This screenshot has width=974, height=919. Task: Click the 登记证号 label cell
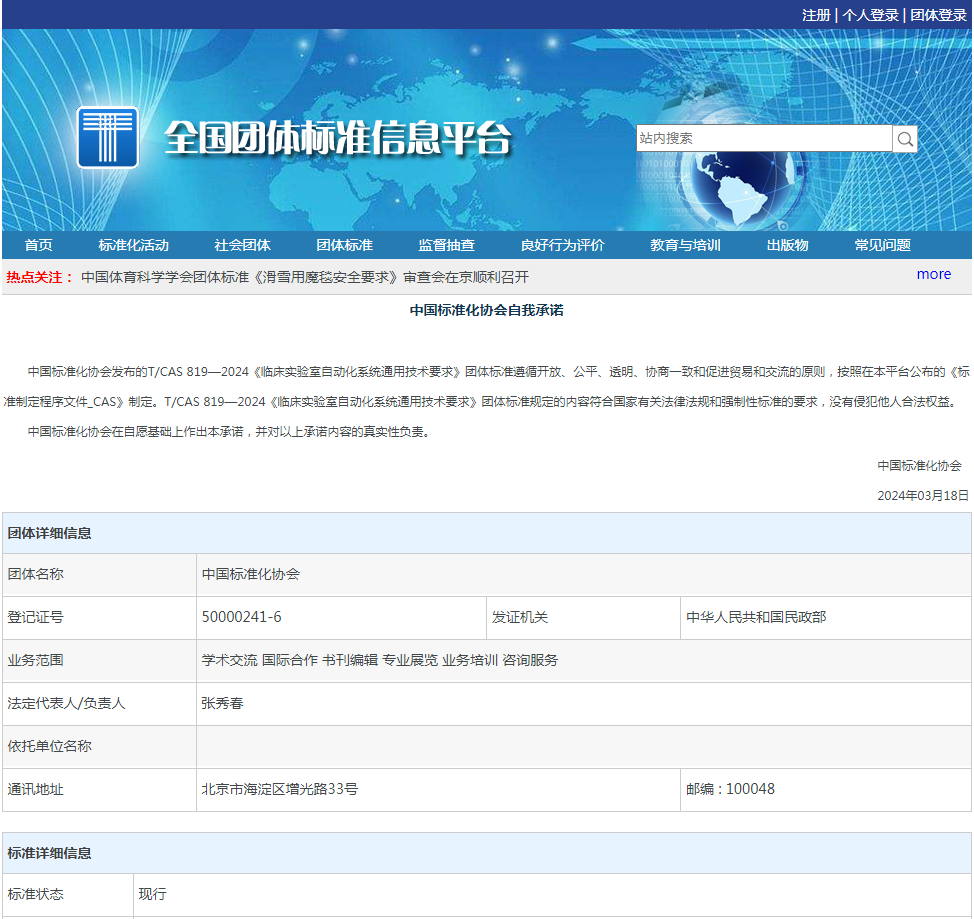point(99,618)
